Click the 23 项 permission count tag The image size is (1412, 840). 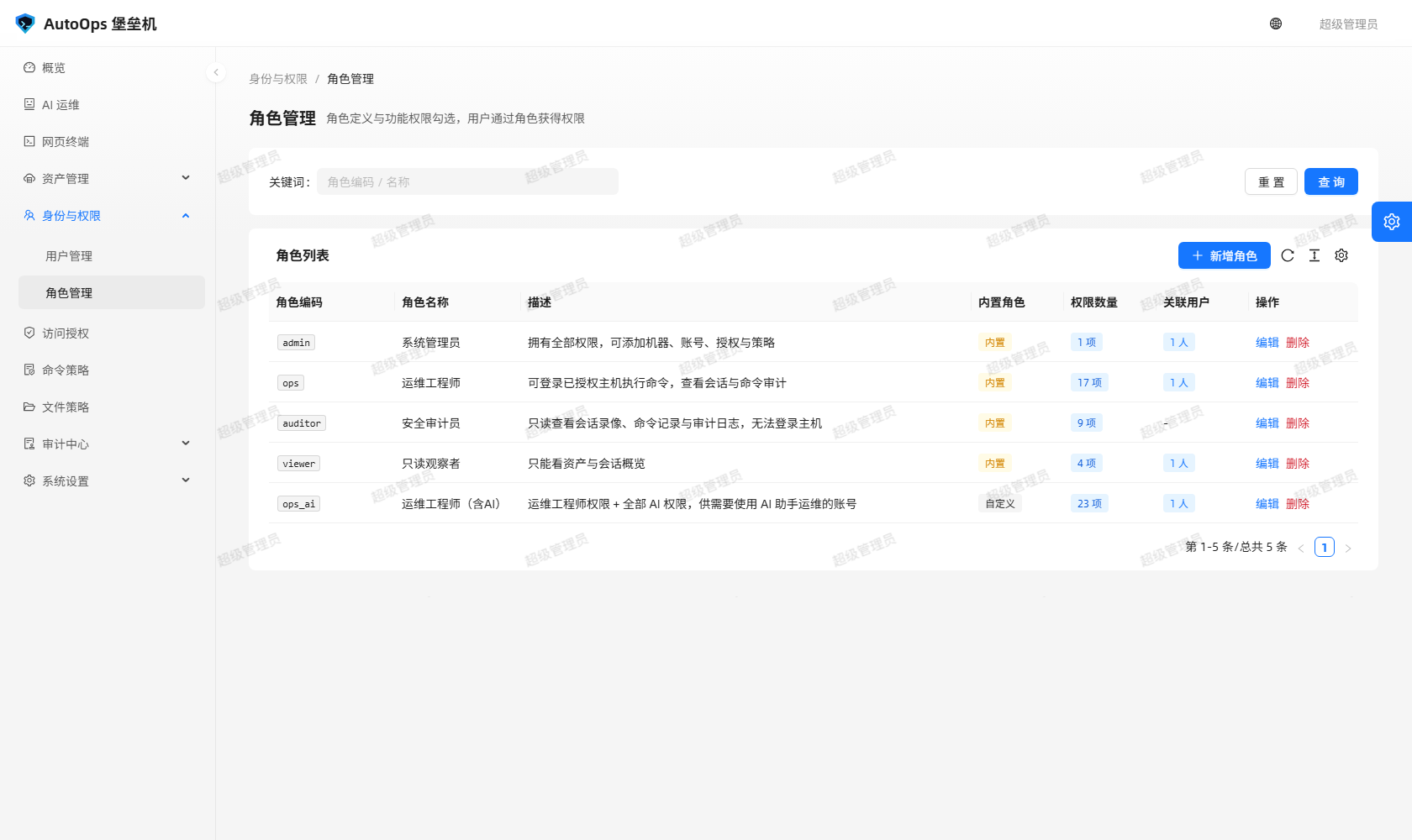1089,504
